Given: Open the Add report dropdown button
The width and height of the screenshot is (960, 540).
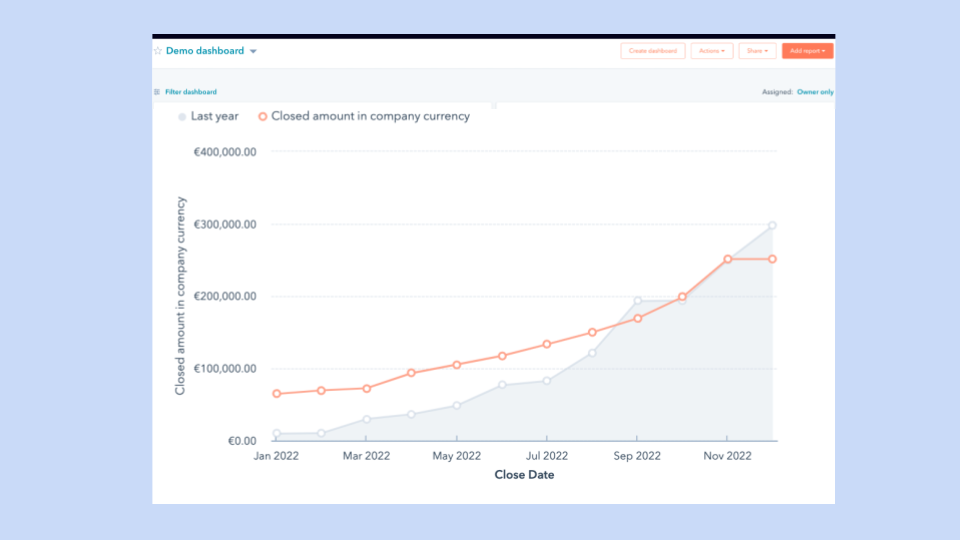Looking at the screenshot, I should pyautogui.click(x=807, y=51).
